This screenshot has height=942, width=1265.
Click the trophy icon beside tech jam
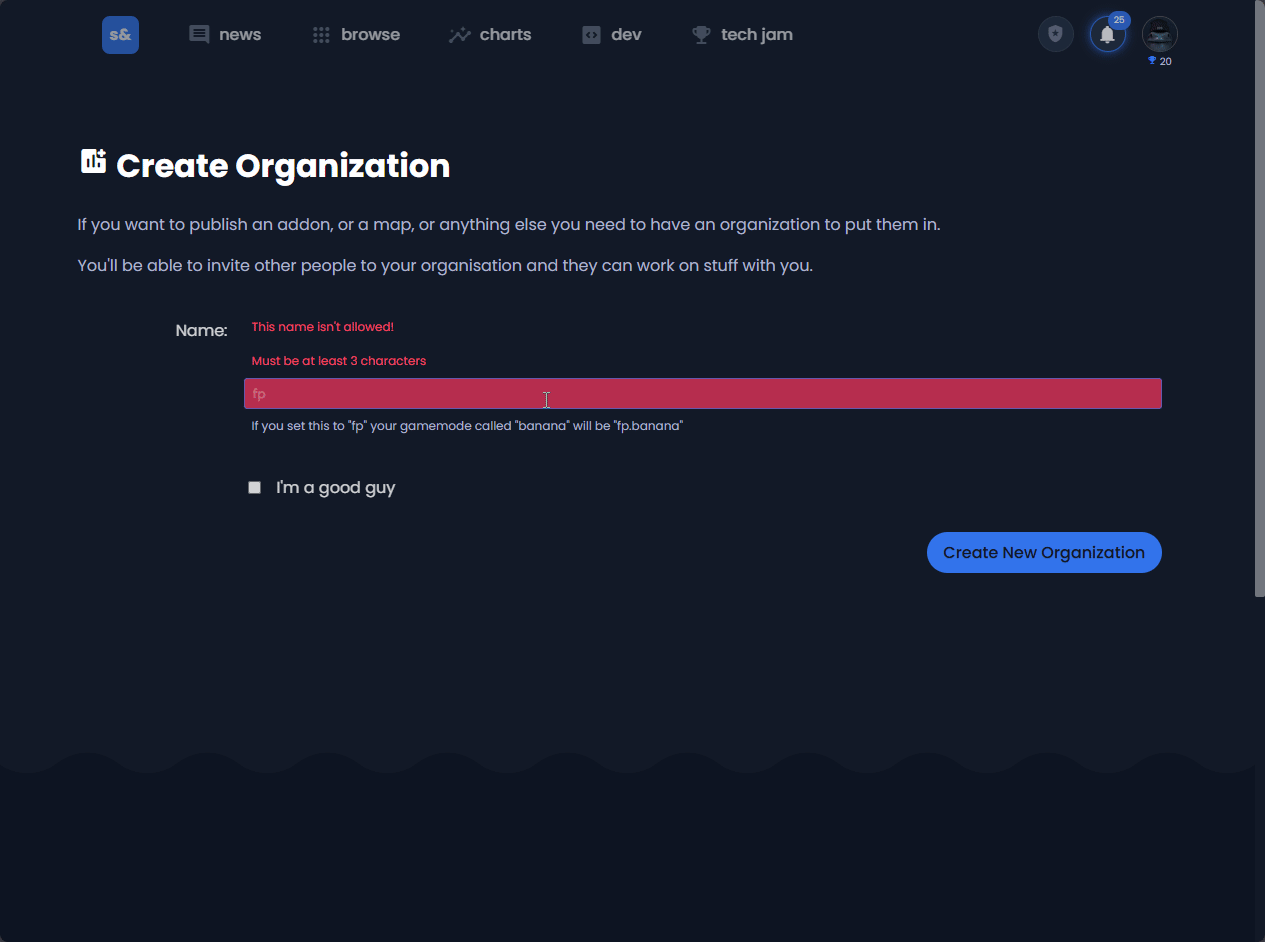tap(702, 35)
